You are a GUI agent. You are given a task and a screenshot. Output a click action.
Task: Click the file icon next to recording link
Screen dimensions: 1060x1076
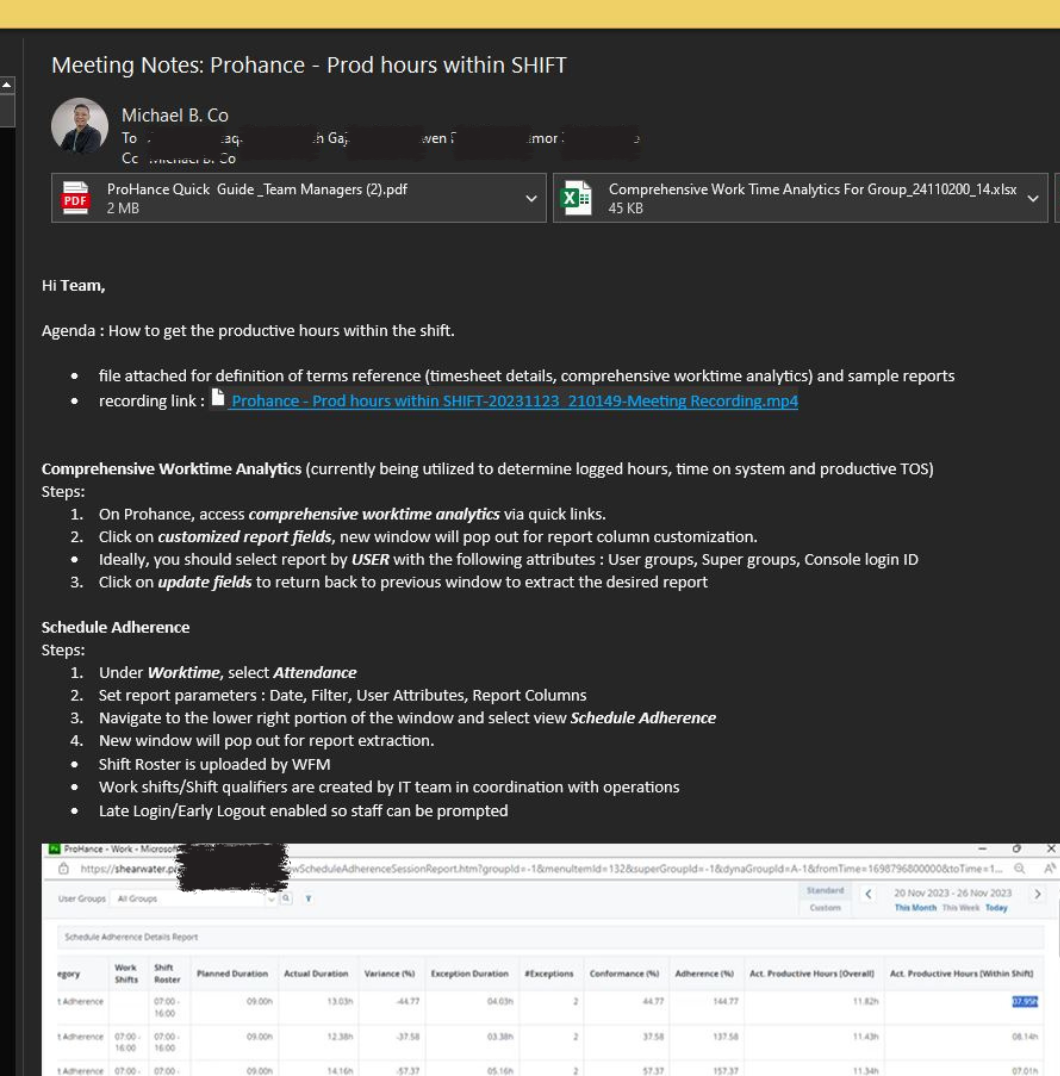click(217, 398)
